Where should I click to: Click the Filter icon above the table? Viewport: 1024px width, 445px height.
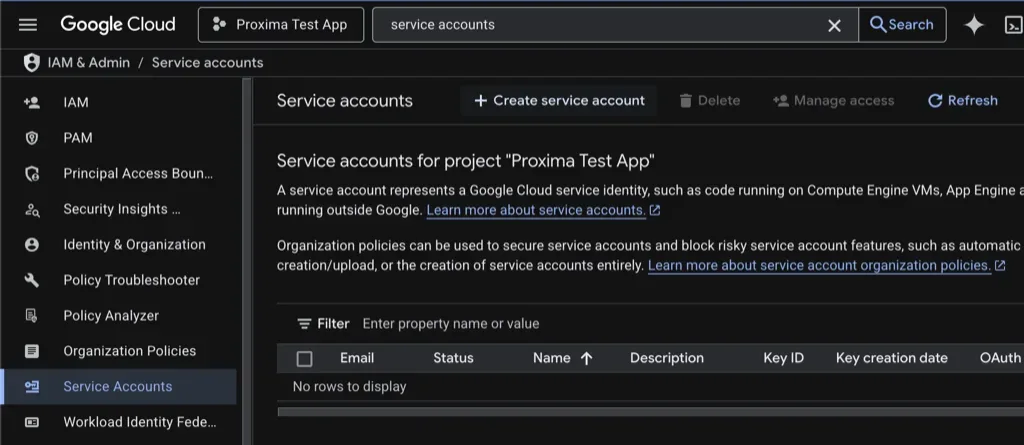point(304,323)
